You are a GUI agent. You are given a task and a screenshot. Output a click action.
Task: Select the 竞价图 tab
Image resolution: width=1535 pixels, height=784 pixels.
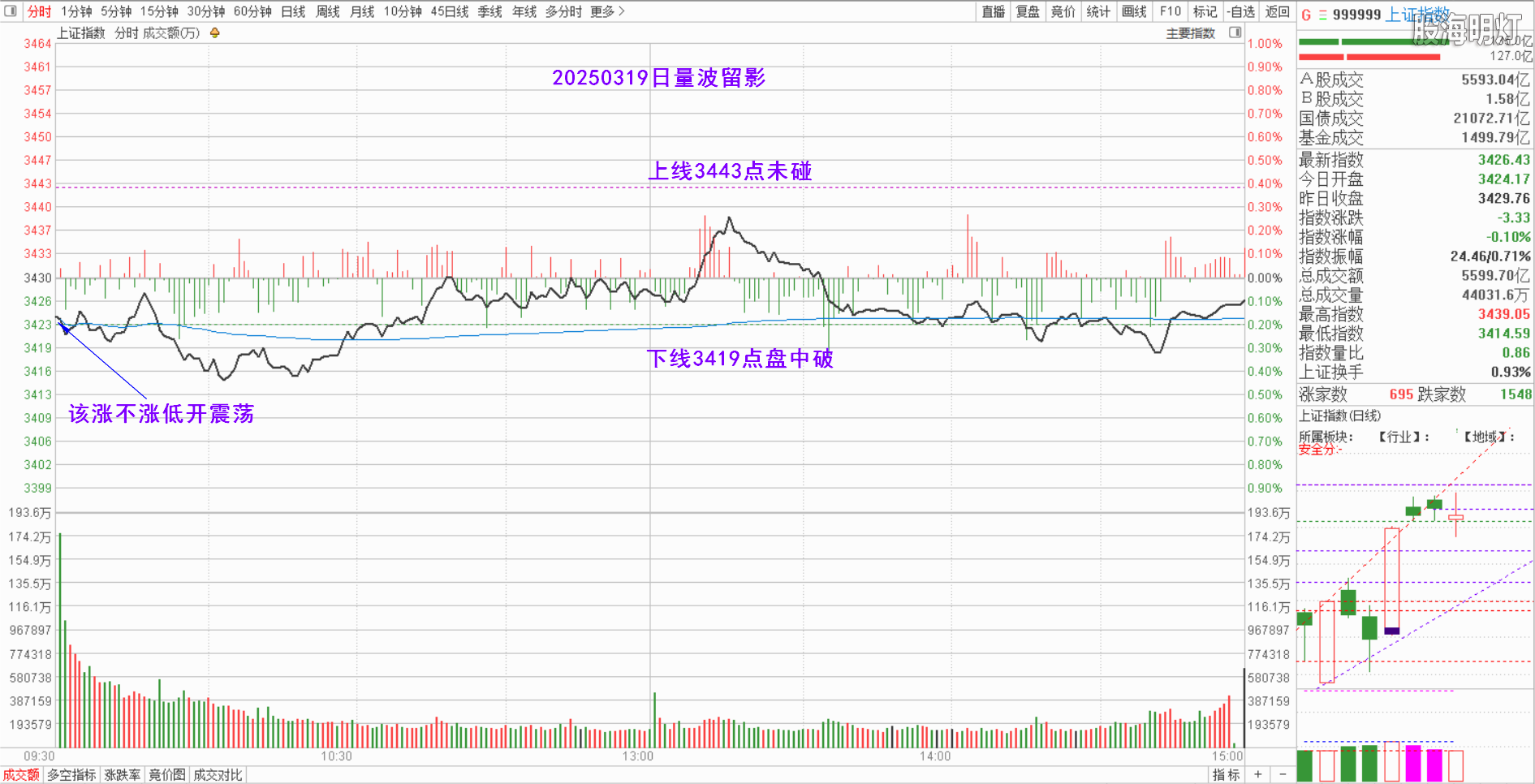pyautogui.click(x=167, y=775)
